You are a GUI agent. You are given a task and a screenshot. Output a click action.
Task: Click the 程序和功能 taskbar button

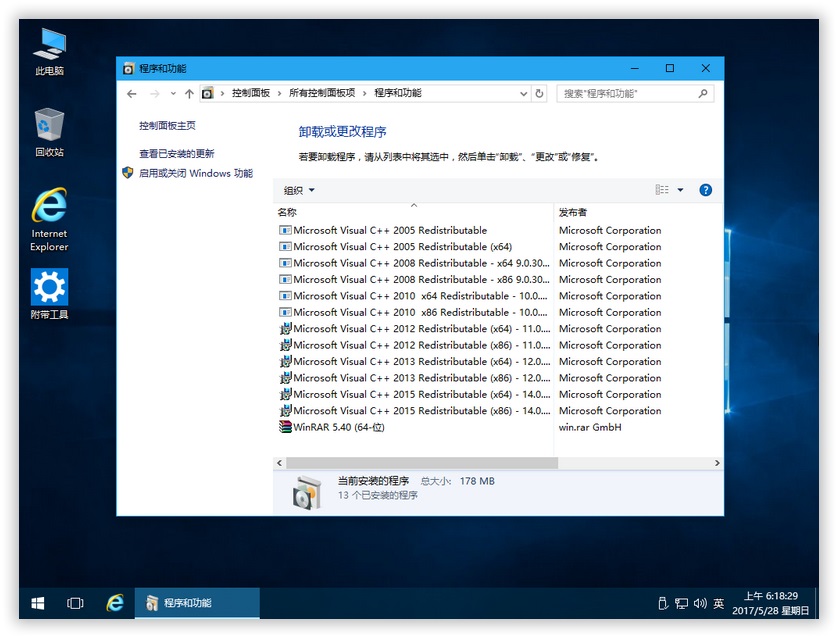[x=197, y=603]
